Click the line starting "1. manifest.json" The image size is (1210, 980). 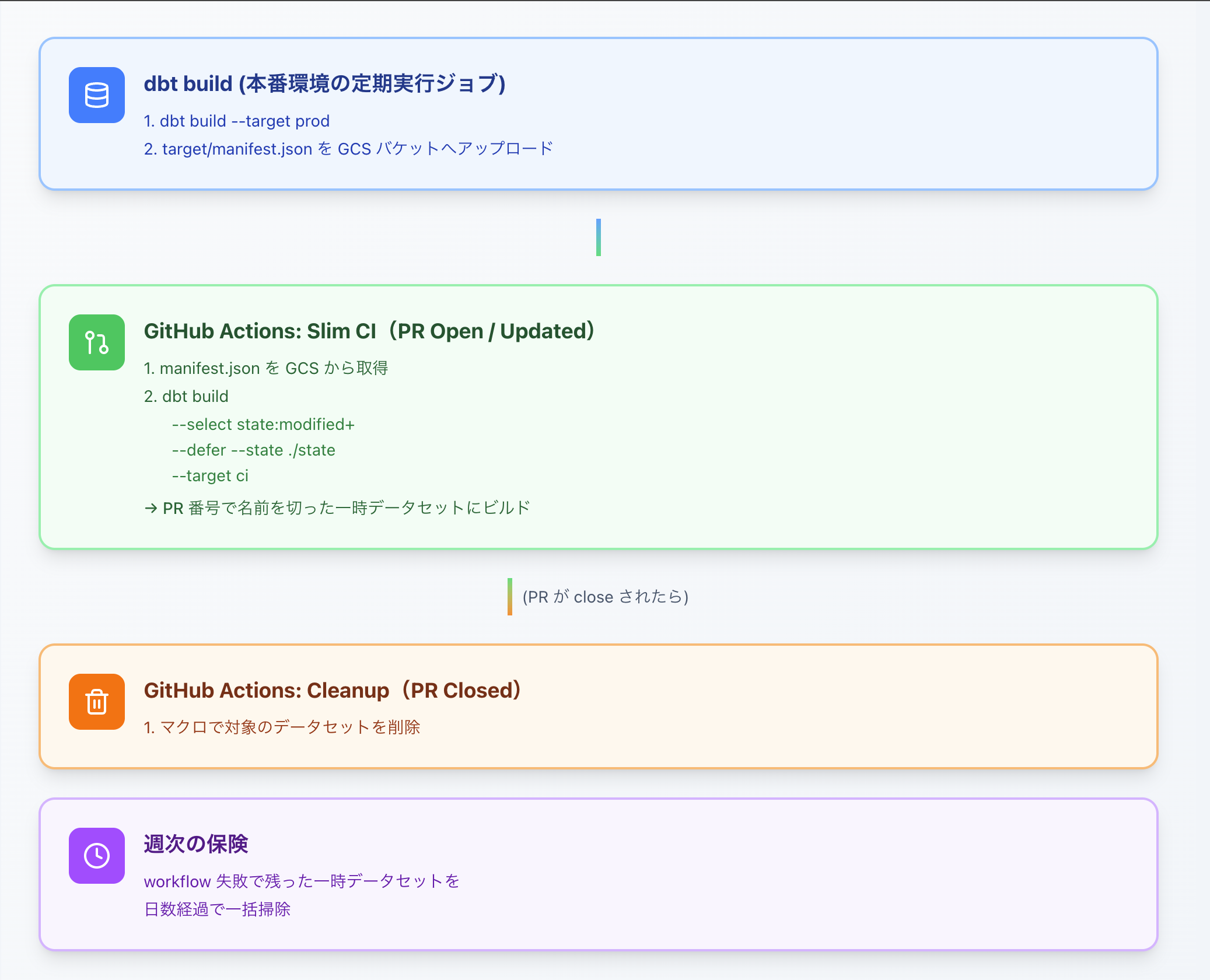[x=266, y=368]
